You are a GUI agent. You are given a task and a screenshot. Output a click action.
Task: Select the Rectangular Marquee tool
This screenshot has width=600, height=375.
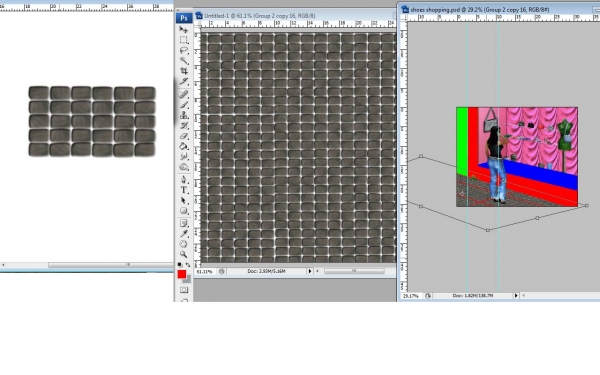(184, 40)
